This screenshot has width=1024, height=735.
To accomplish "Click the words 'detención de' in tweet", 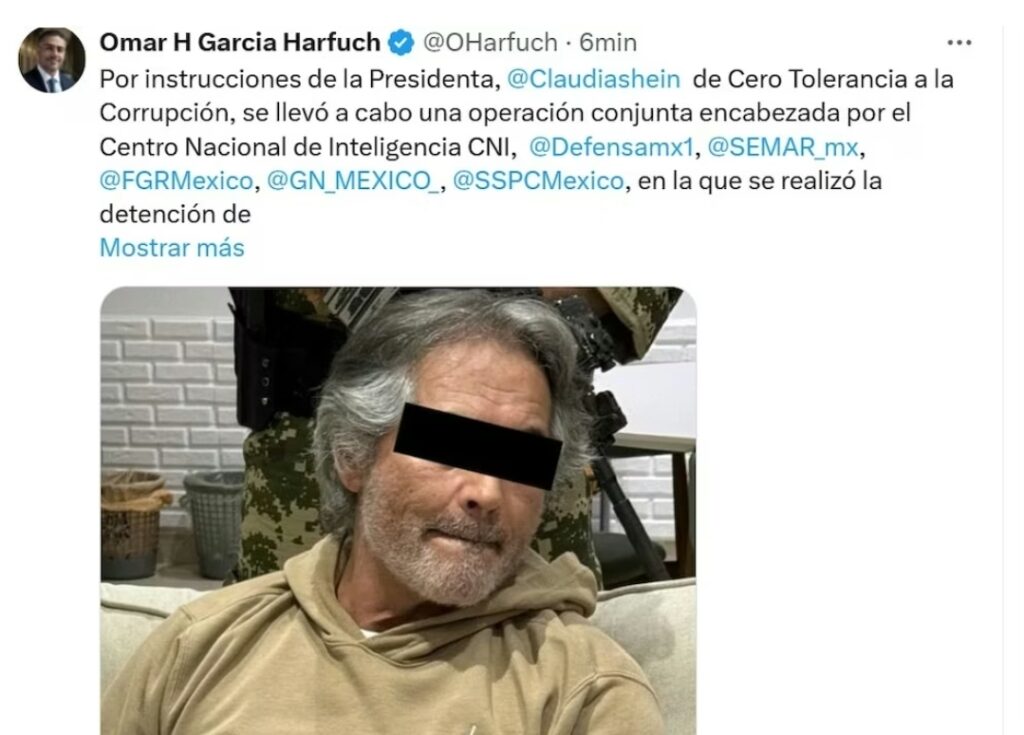I will click(175, 214).
